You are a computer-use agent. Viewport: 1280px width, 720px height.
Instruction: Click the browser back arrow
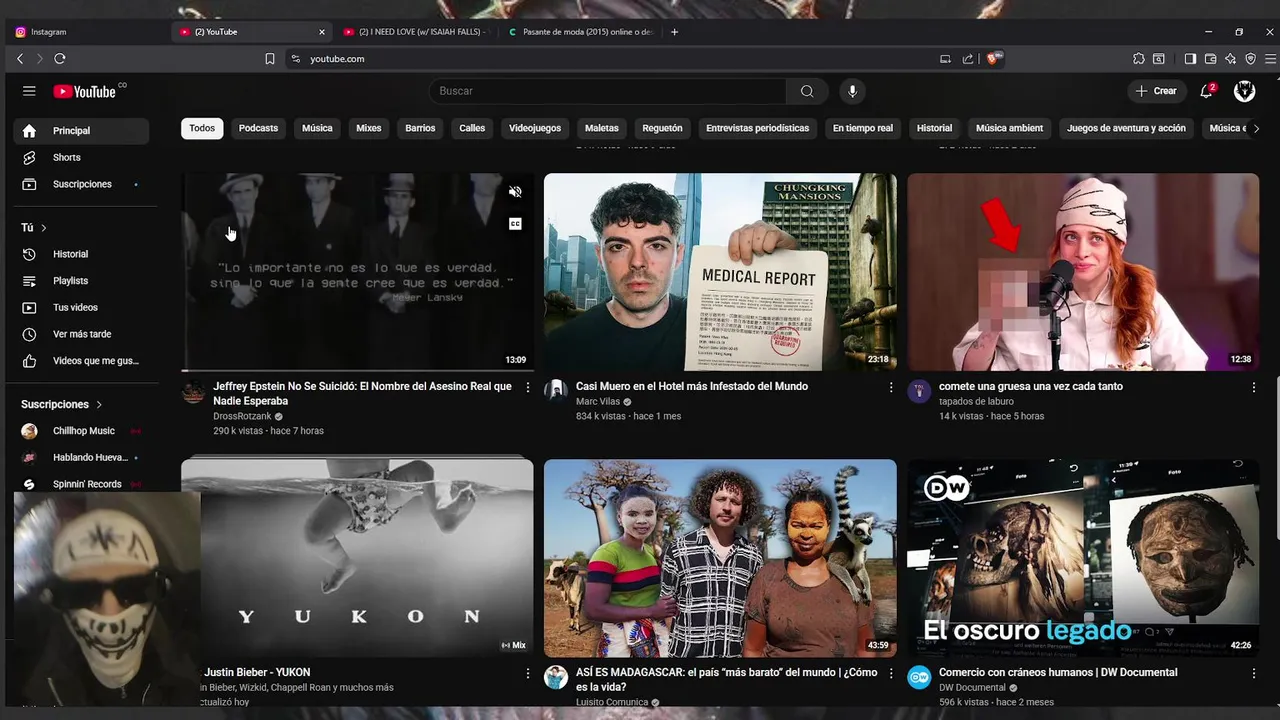(x=20, y=59)
